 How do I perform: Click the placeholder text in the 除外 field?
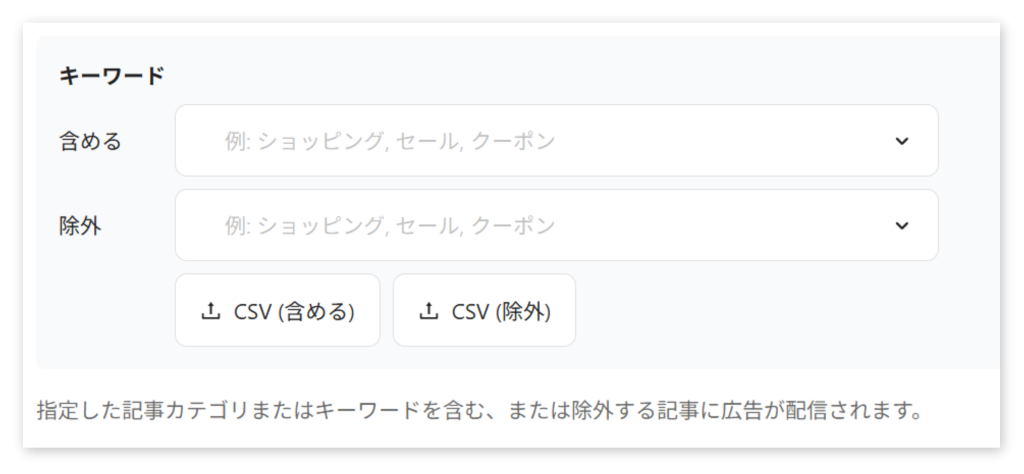click(390, 226)
